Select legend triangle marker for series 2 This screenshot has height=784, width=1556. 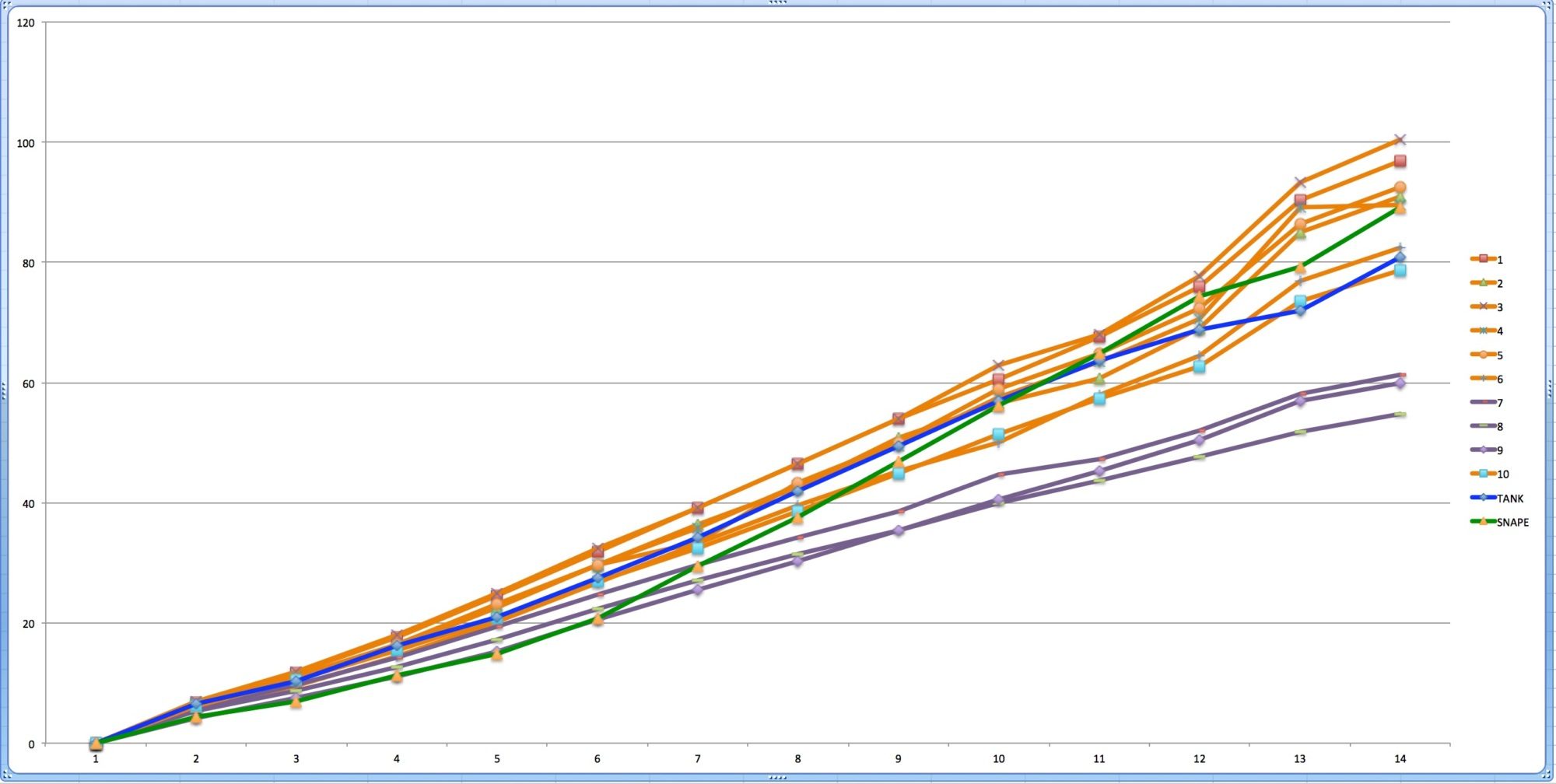click(1483, 283)
